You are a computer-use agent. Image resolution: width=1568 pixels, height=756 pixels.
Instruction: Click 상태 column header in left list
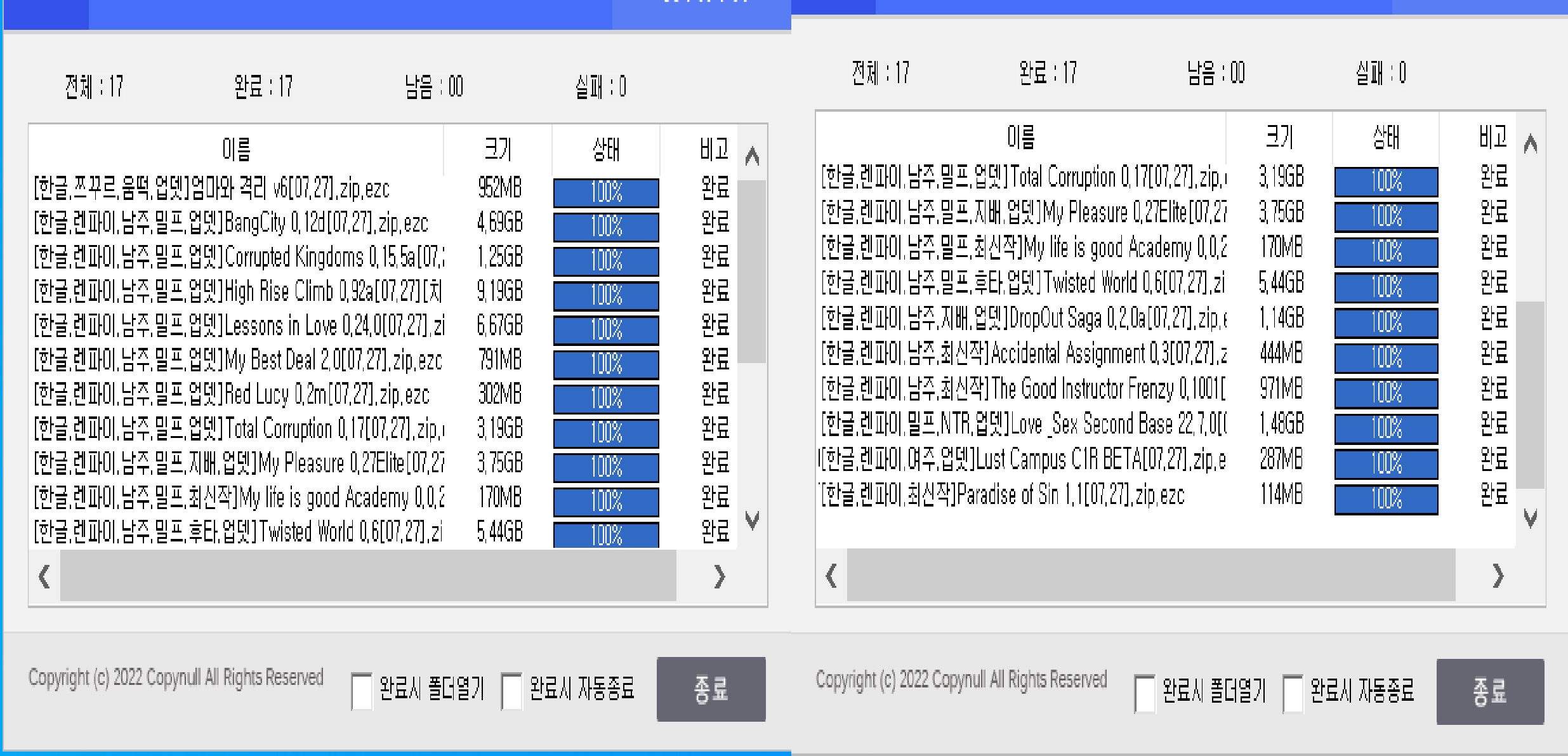(605, 149)
